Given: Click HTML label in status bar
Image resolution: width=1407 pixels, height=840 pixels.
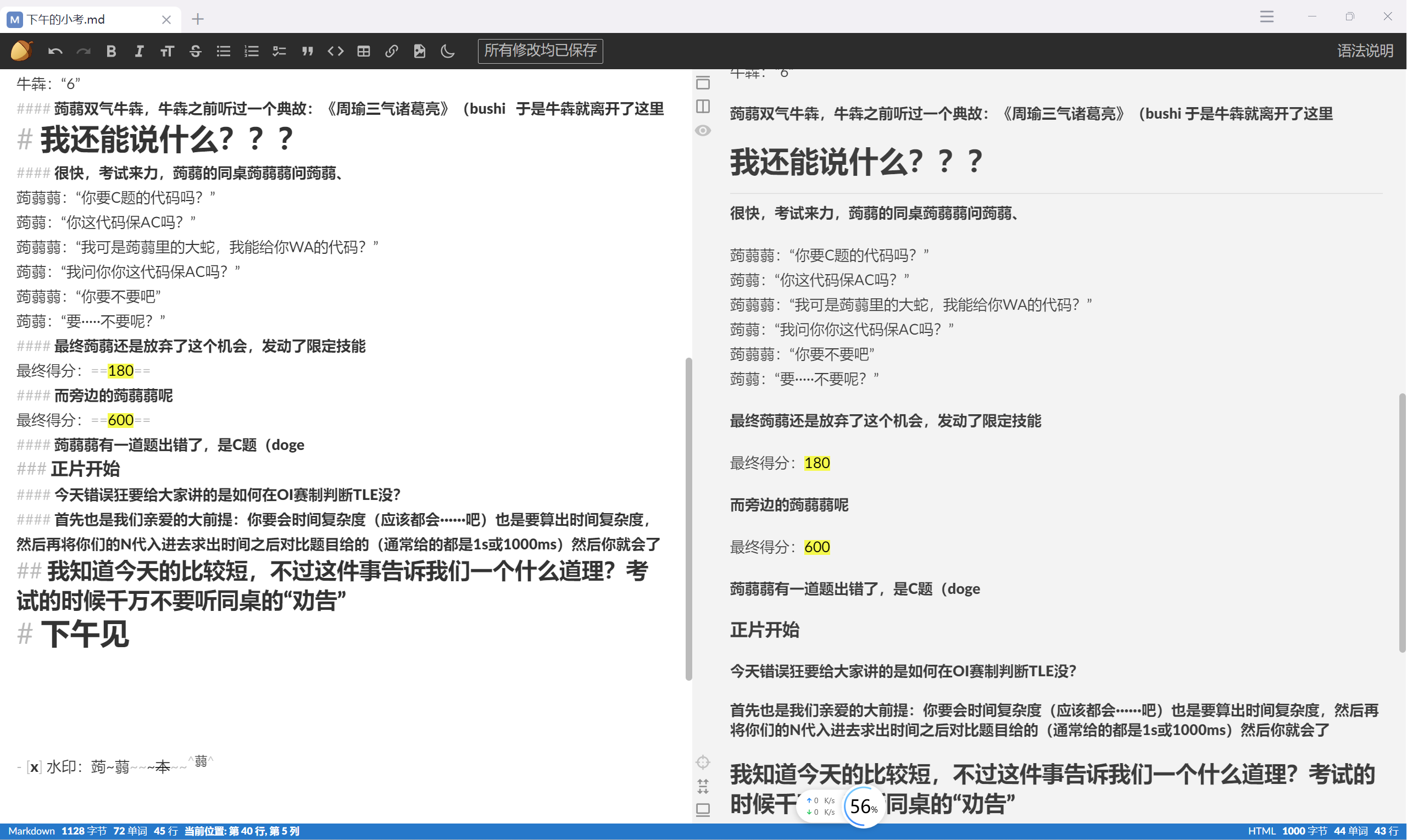Looking at the screenshot, I should 1261,831.
